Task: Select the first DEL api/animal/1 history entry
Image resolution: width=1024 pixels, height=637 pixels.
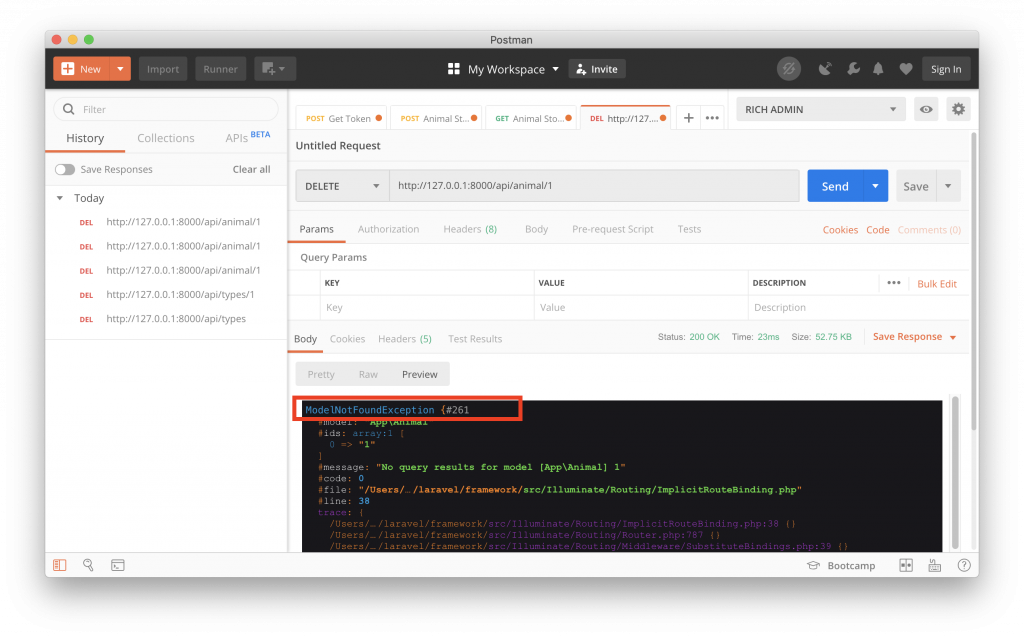Action: [x=170, y=222]
